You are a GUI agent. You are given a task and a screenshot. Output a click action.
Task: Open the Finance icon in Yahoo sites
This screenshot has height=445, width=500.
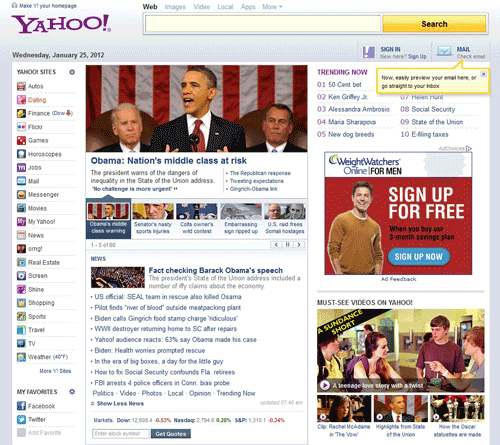click(x=21, y=113)
